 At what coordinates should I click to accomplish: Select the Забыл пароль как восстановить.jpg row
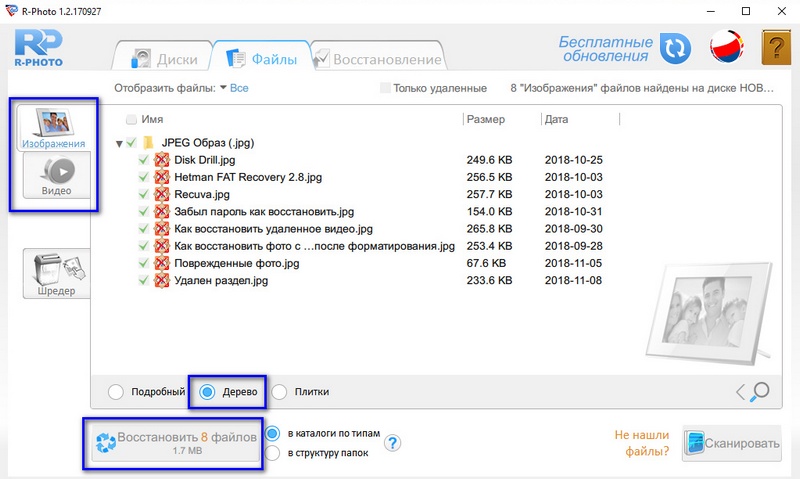click(264, 211)
